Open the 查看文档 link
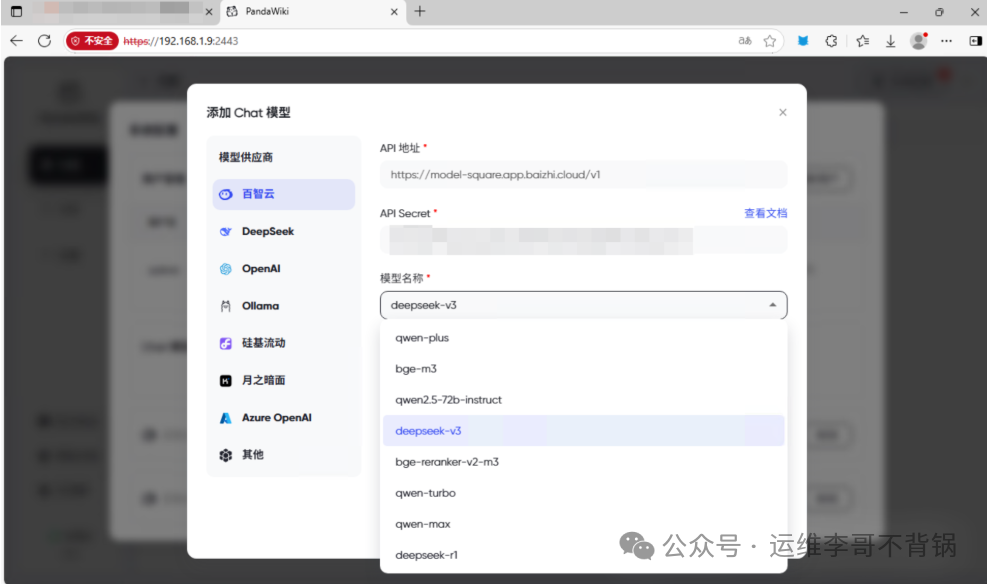The height and width of the screenshot is (584, 987). [765, 213]
